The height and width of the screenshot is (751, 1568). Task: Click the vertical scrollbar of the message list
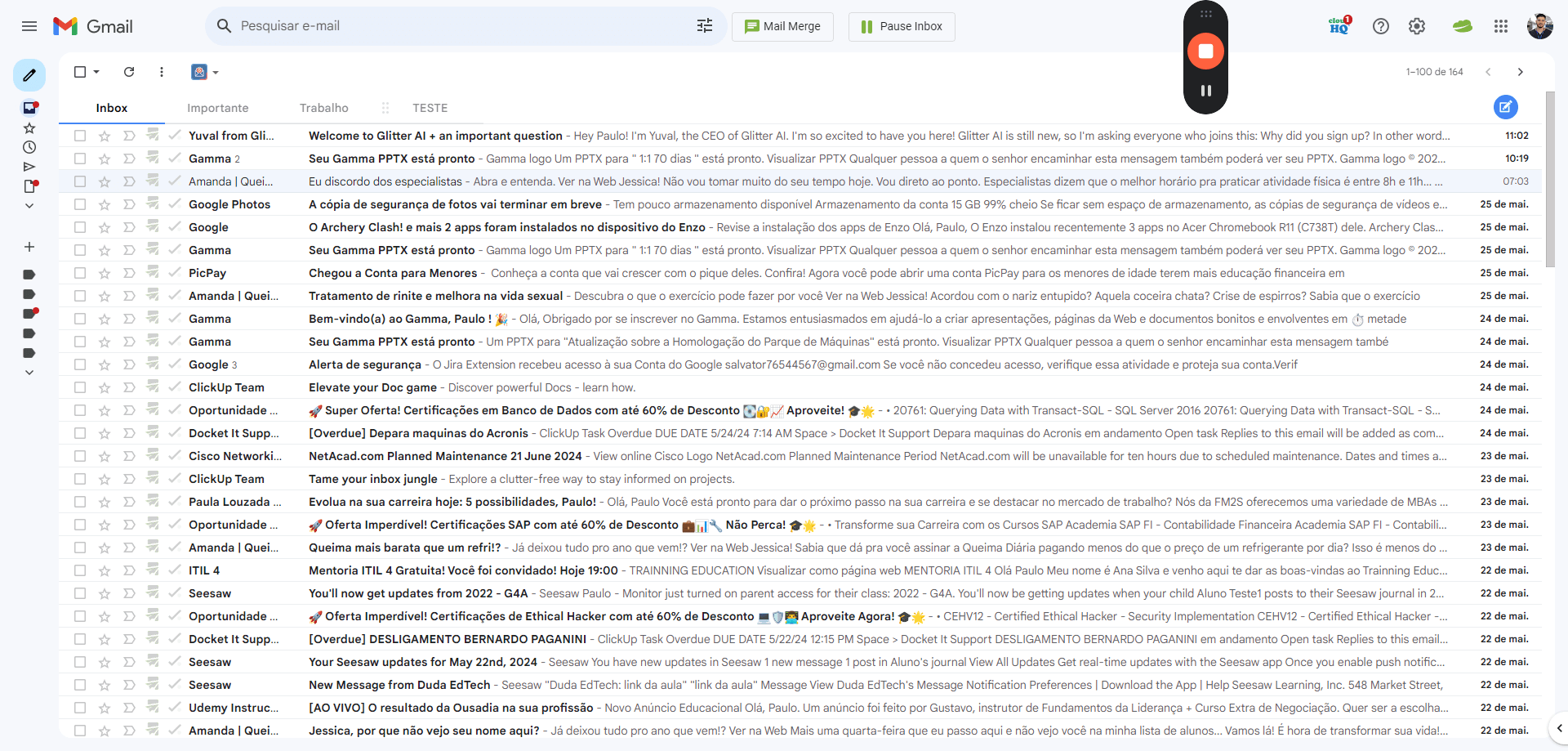click(x=1550, y=180)
